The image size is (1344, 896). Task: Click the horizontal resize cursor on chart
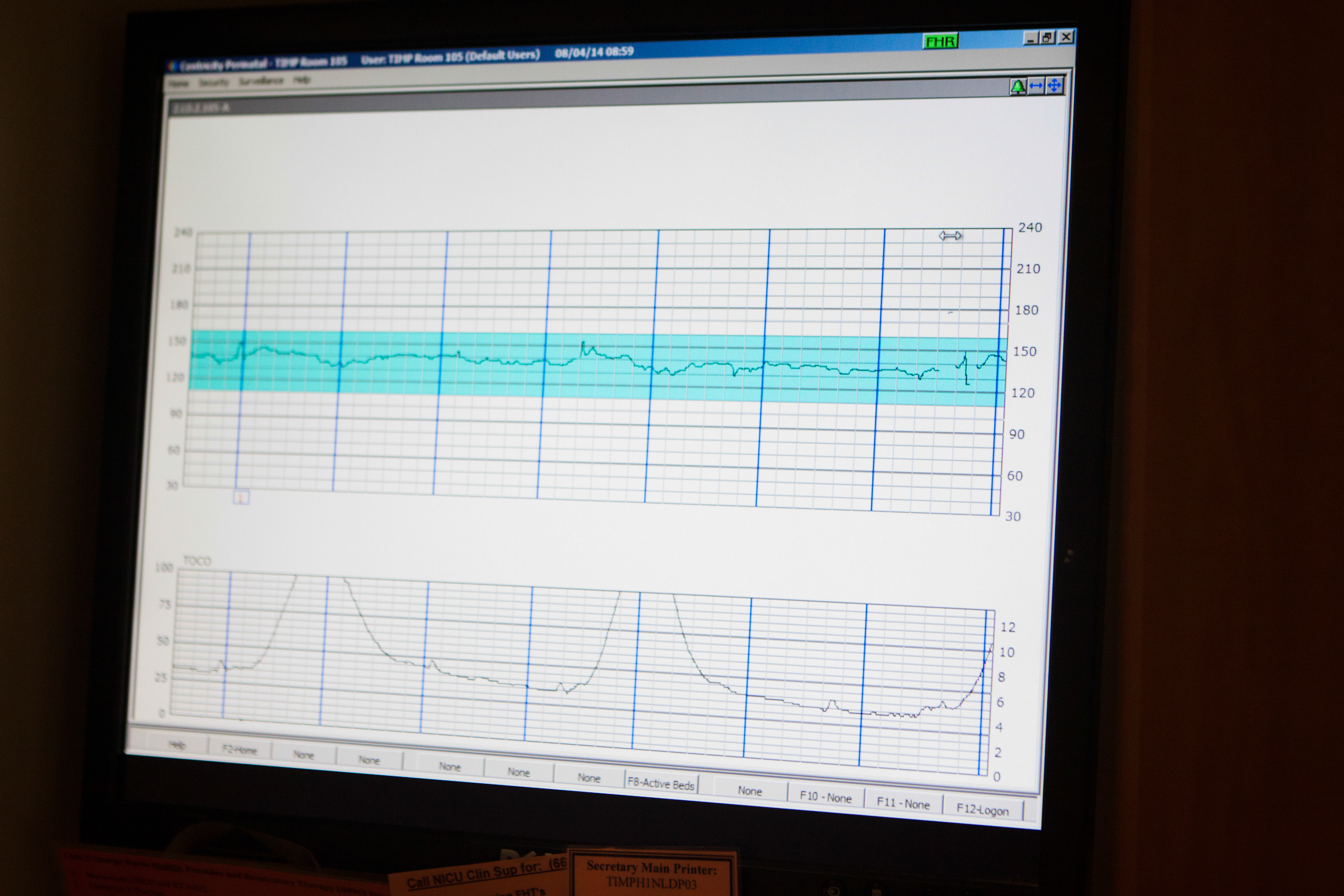[x=950, y=236]
